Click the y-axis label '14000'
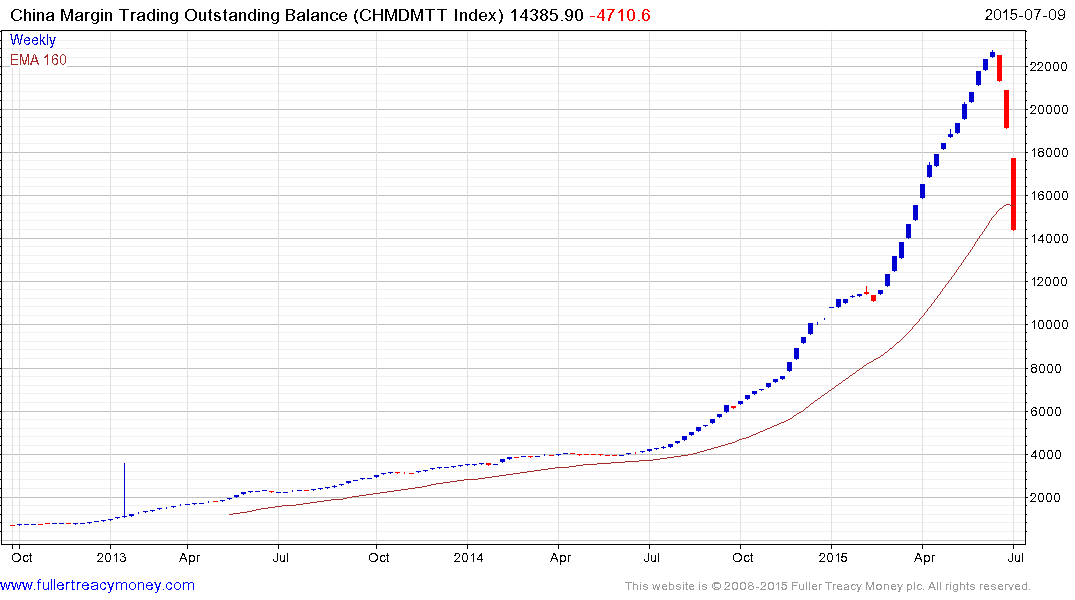Viewport: 1075px width, 600px height. click(x=1048, y=239)
